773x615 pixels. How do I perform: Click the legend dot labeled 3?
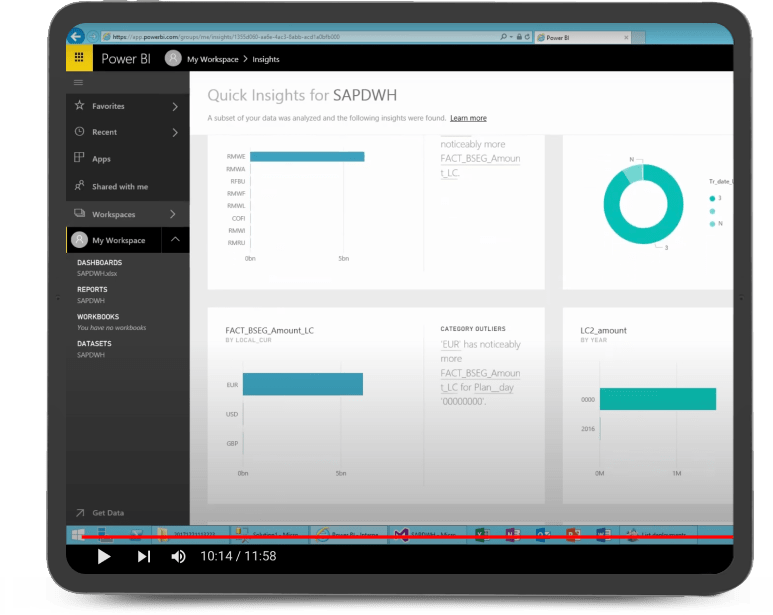click(712, 199)
